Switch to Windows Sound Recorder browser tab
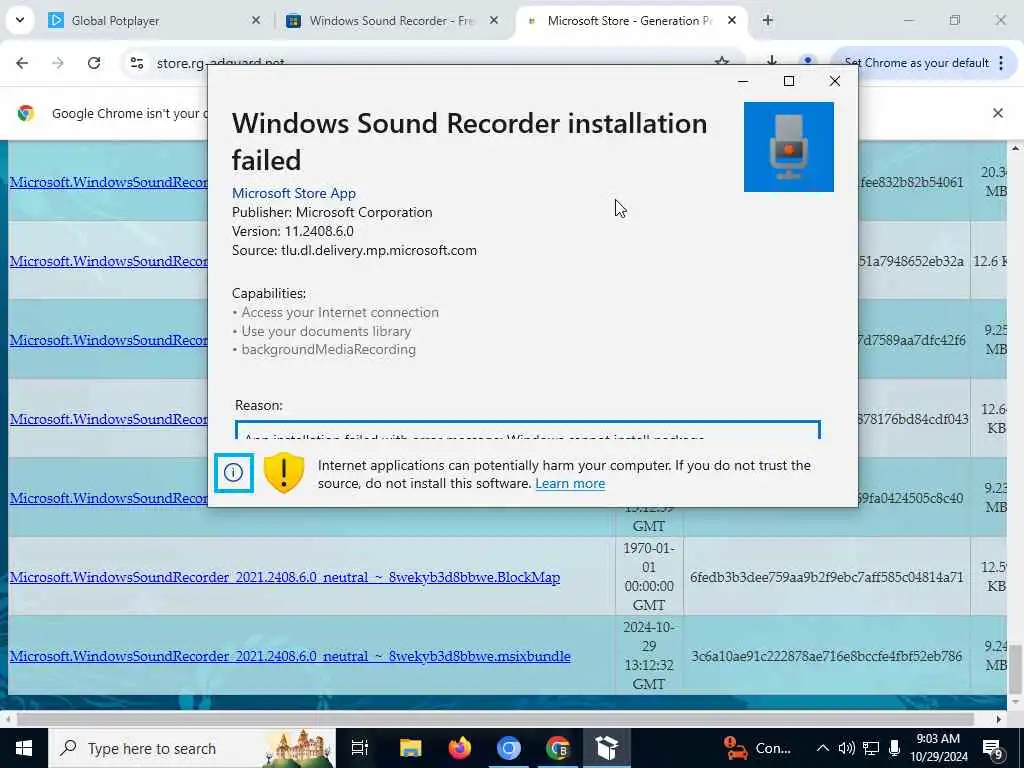The image size is (1024, 768). tap(392, 21)
